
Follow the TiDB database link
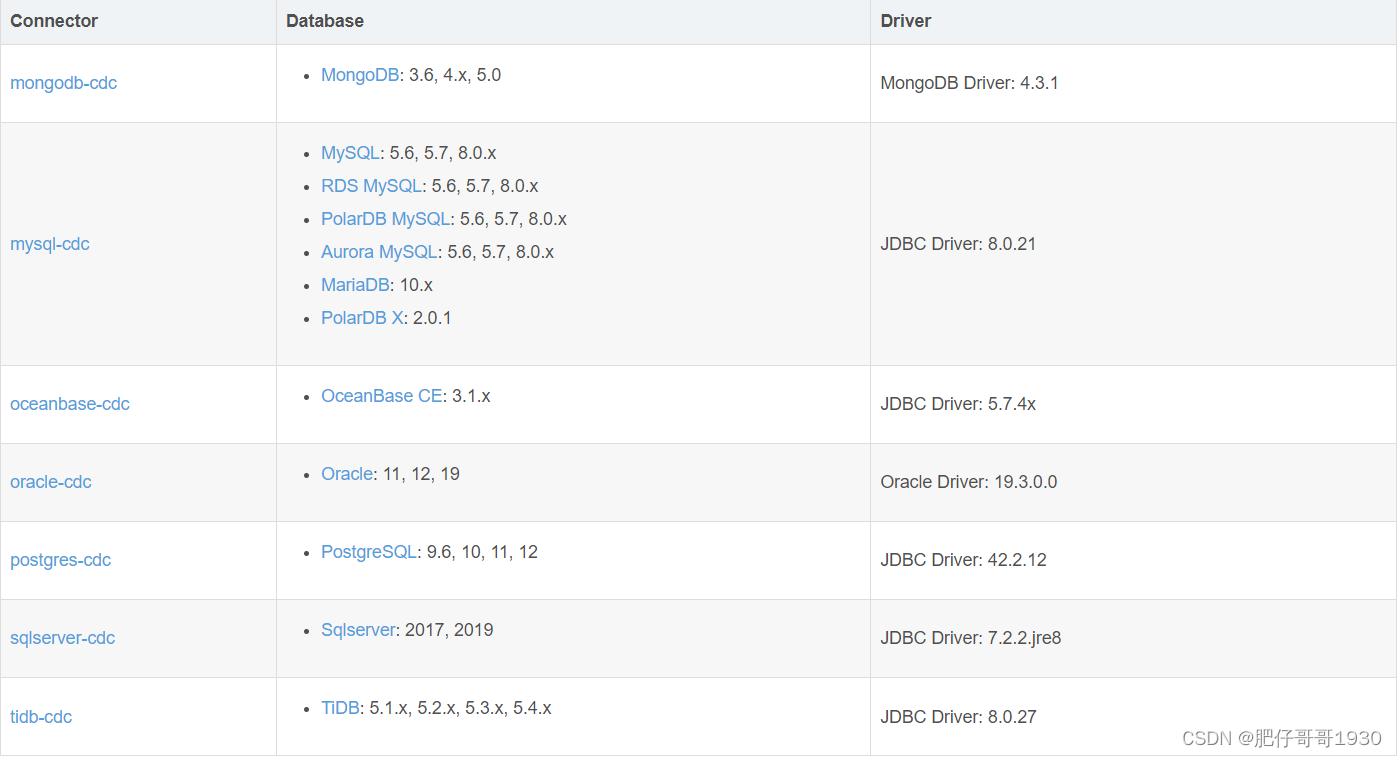click(340, 708)
